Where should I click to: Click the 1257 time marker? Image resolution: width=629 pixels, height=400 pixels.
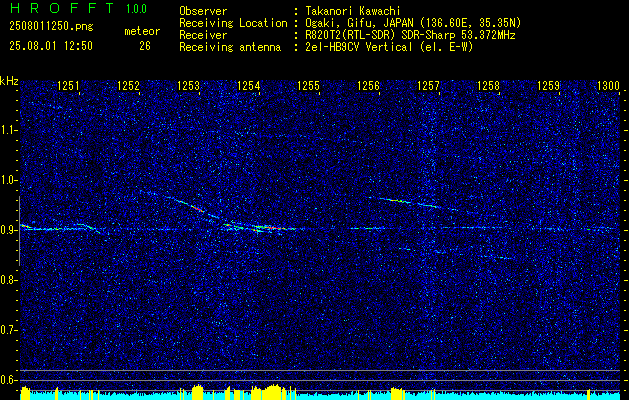point(428,85)
